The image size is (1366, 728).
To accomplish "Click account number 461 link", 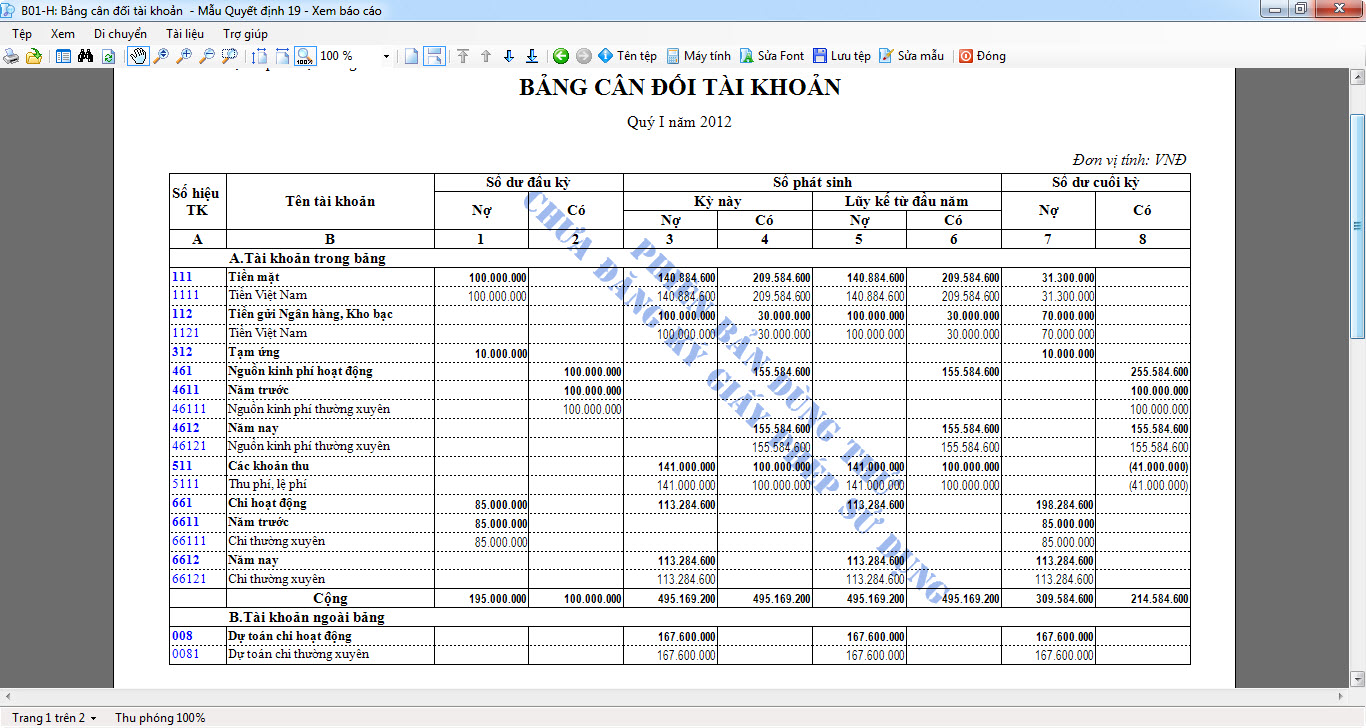I will tap(182, 371).
